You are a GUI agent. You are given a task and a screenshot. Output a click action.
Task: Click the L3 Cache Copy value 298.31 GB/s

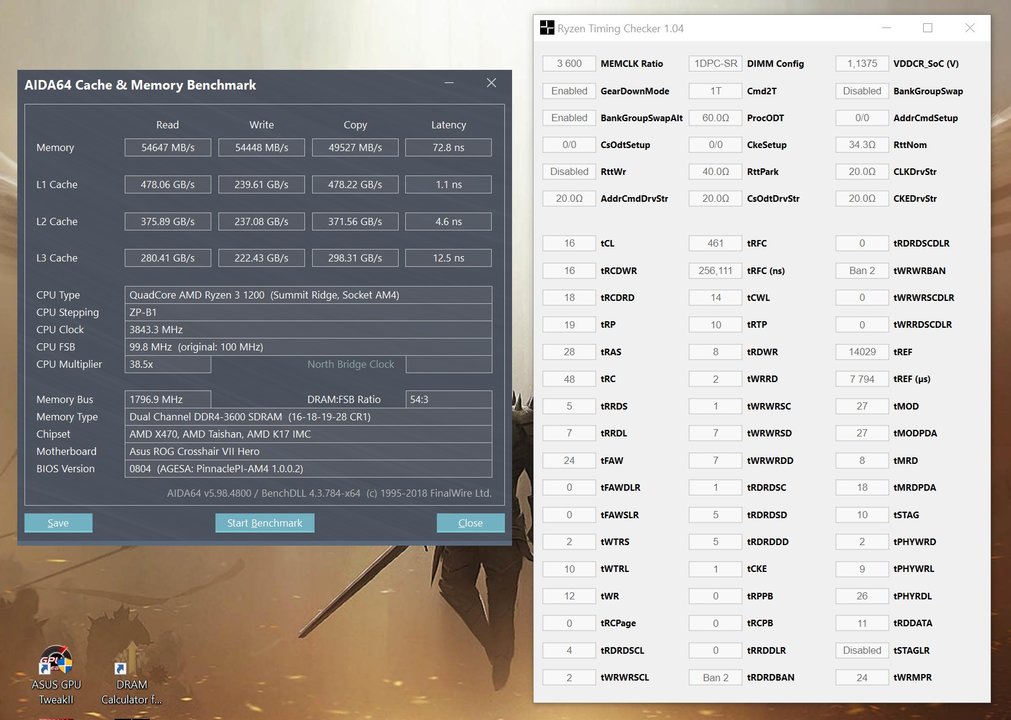(x=355, y=258)
